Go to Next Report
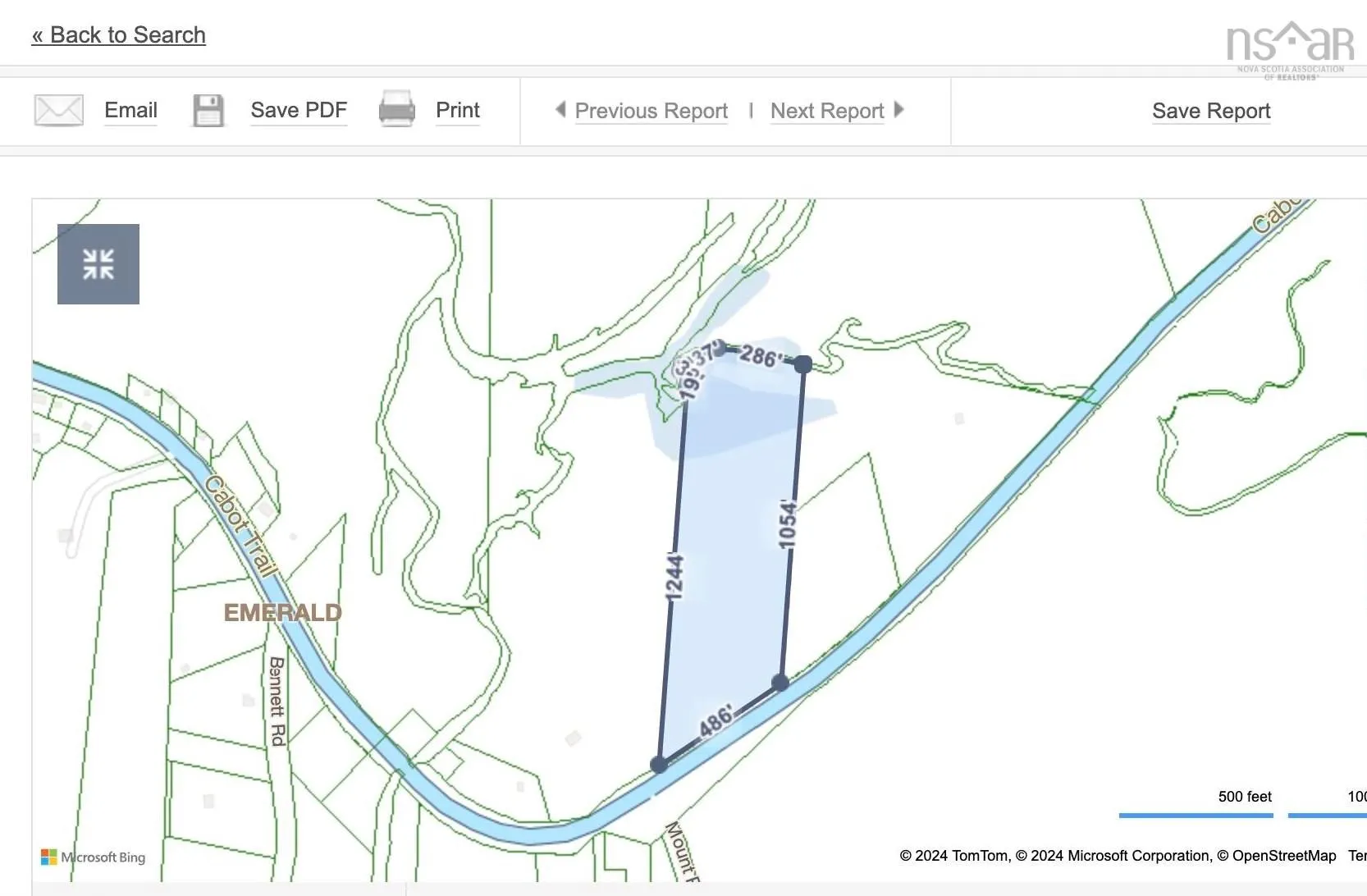Image resolution: width=1367 pixels, height=896 pixels. point(827,111)
